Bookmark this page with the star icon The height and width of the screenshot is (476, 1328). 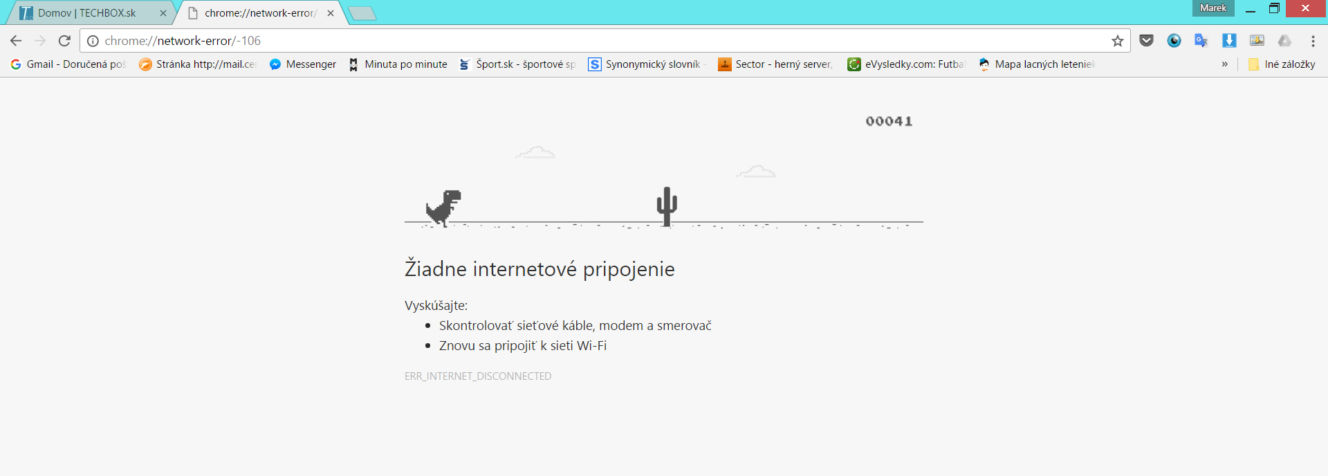(1117, 41)
